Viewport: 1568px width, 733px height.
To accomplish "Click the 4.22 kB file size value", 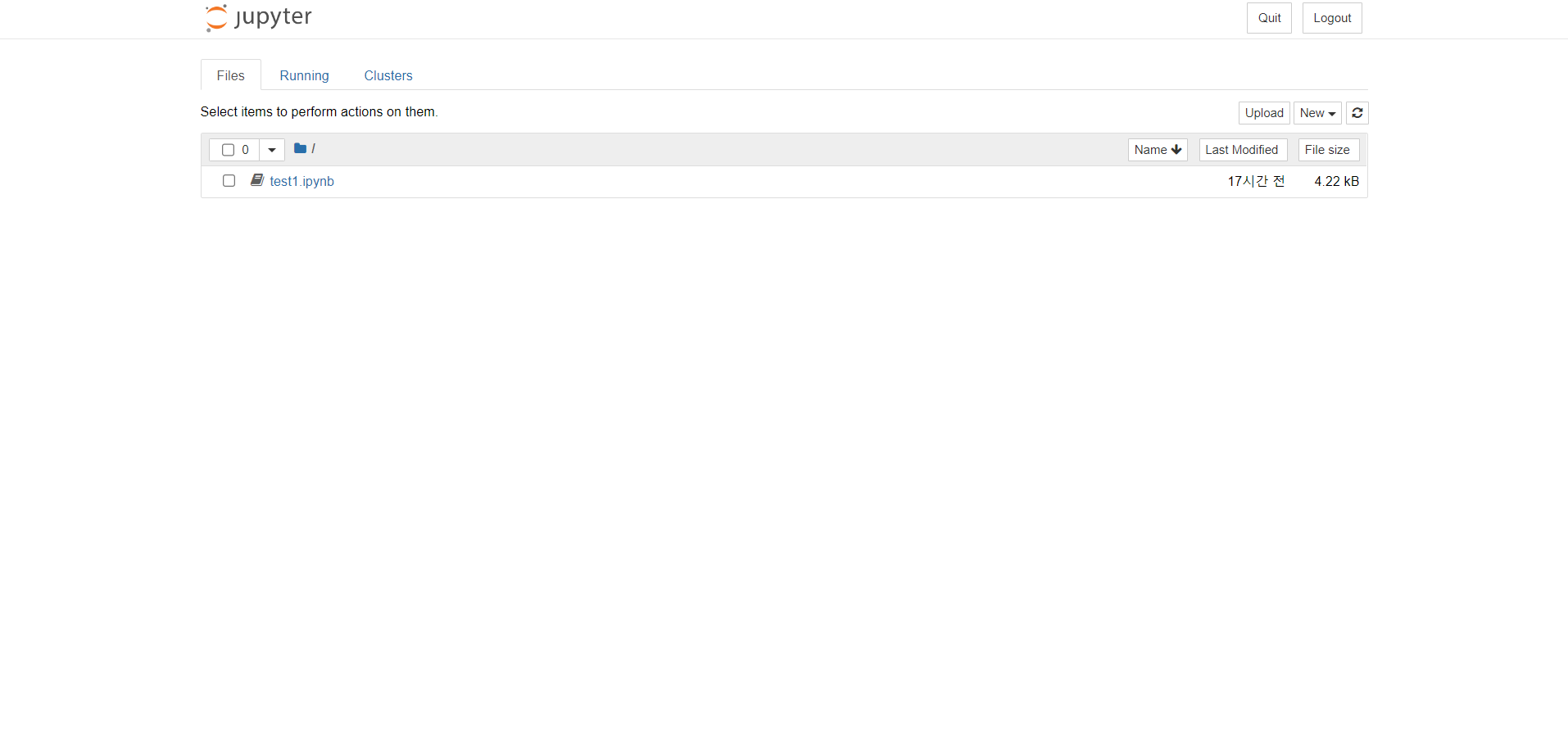I will [x=1336, y=181].
